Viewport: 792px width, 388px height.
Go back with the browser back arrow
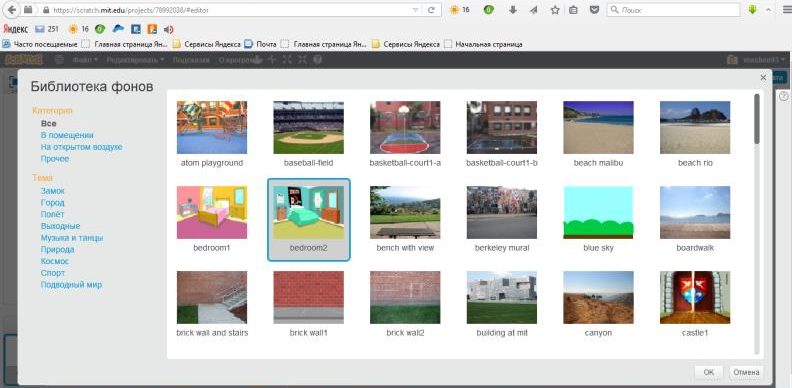[12, 10]
